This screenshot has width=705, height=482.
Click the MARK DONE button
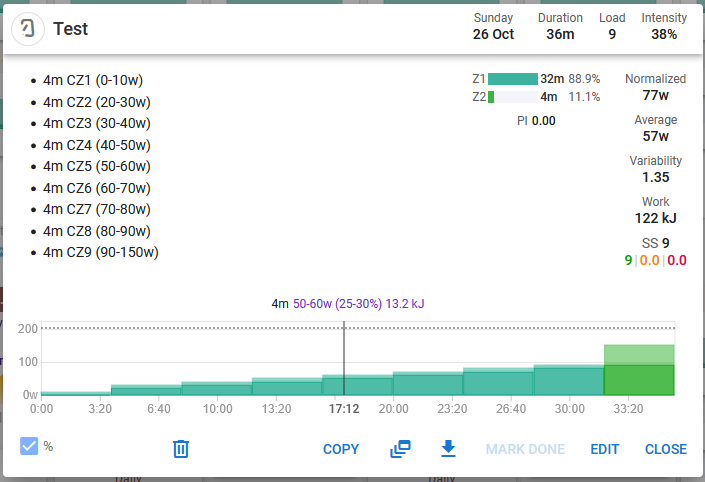525,449
